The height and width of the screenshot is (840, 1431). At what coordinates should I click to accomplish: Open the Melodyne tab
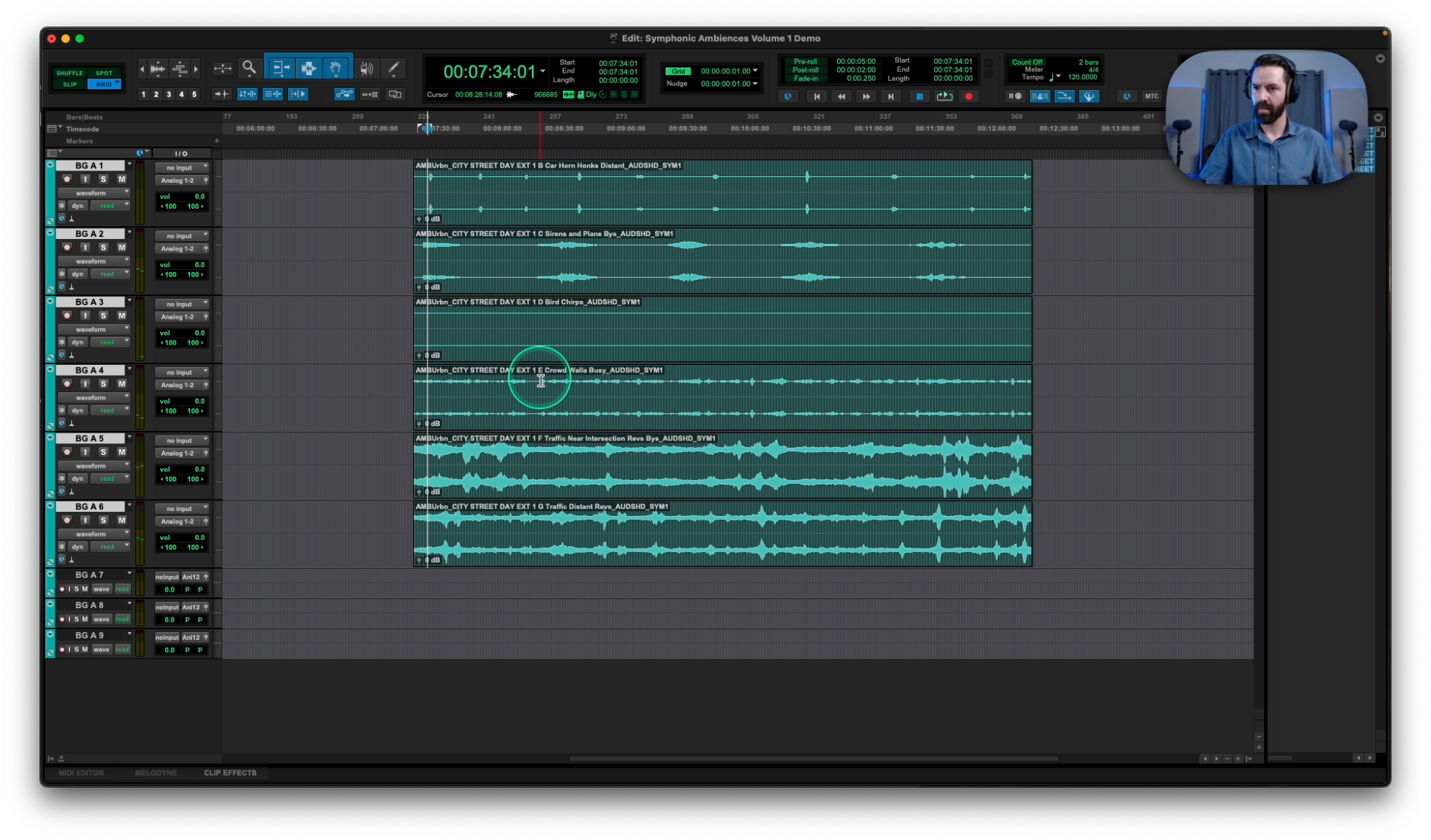pyautogui.click(x=155, y=772)
